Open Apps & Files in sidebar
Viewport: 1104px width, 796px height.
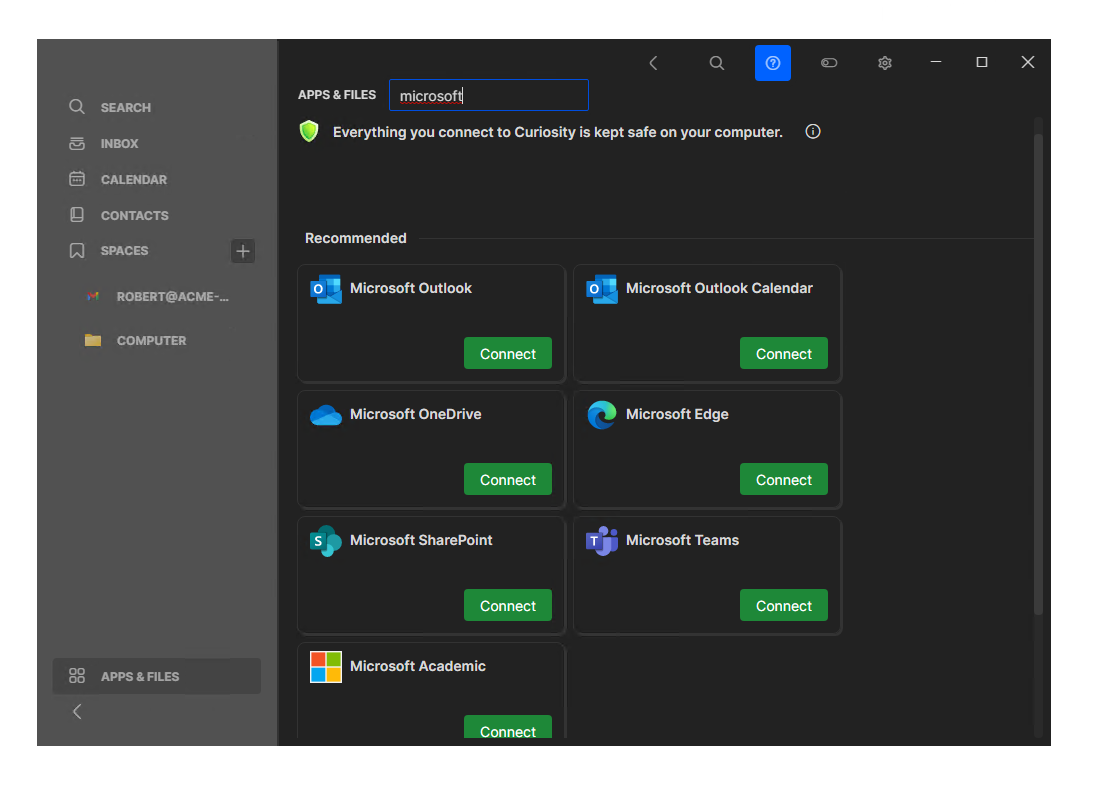[156, 676]
